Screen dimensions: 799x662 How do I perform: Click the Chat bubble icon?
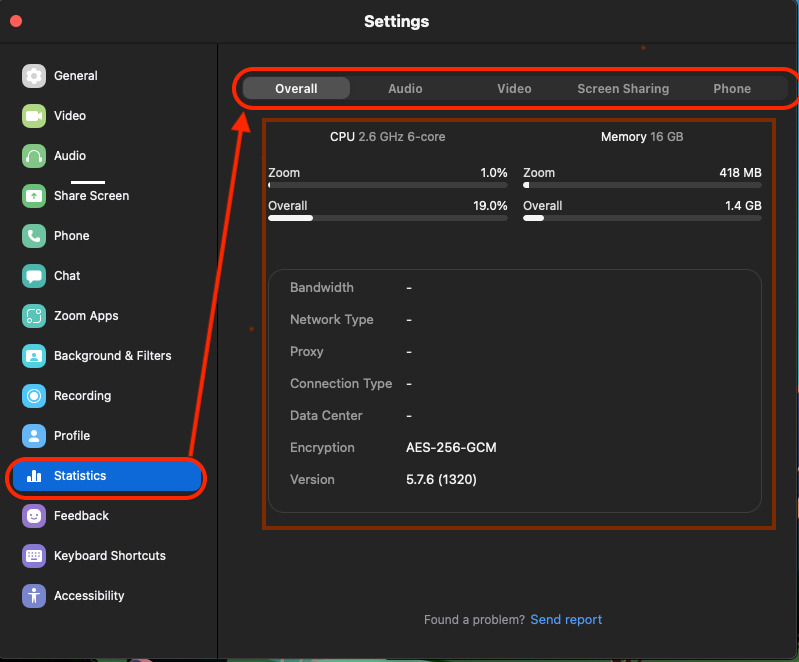35,276
